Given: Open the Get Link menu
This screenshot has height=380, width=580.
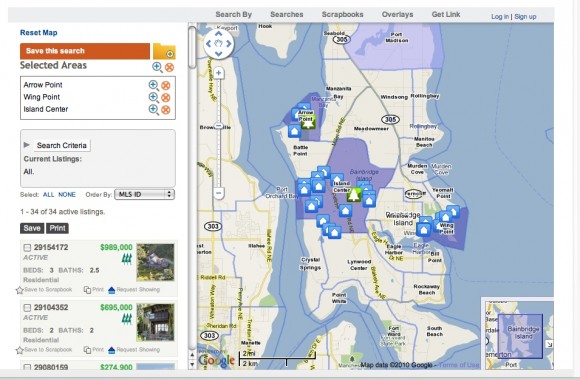Looking at the screenshot, I should (x=446, y=14).
